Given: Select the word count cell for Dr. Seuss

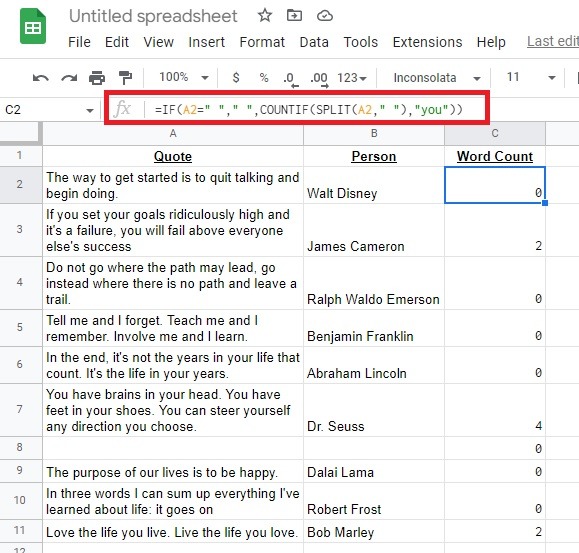Looking at the screenshot, I should 495,410.
